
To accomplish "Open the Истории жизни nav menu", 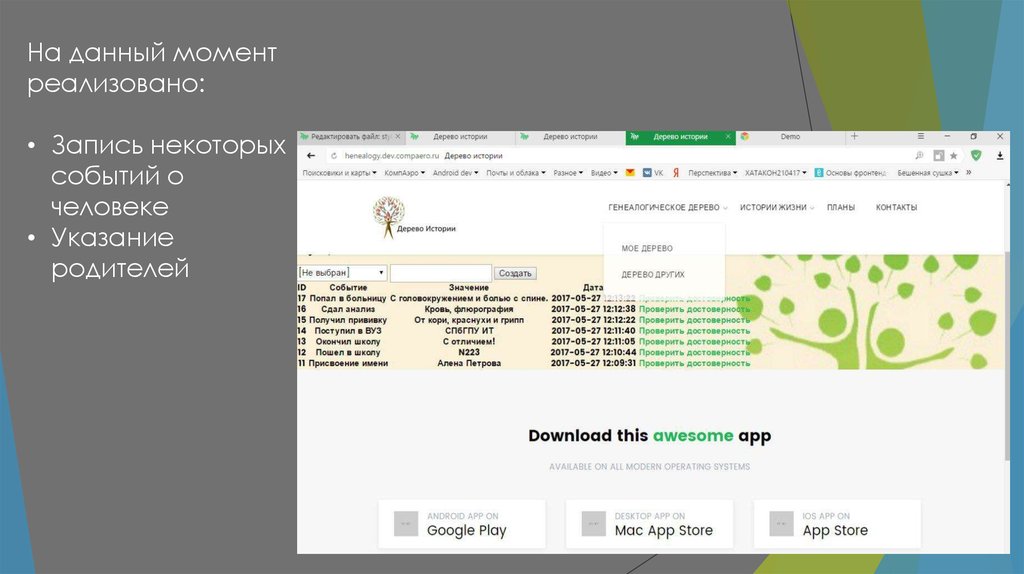I will coord(776,208).
